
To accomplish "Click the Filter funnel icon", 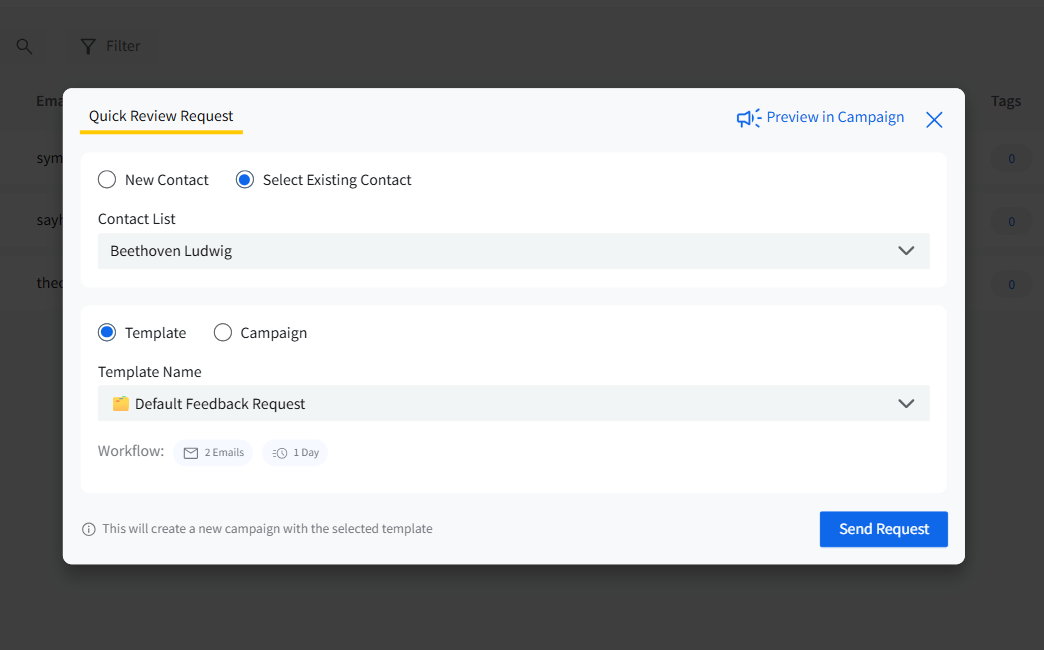I will 88,46.
